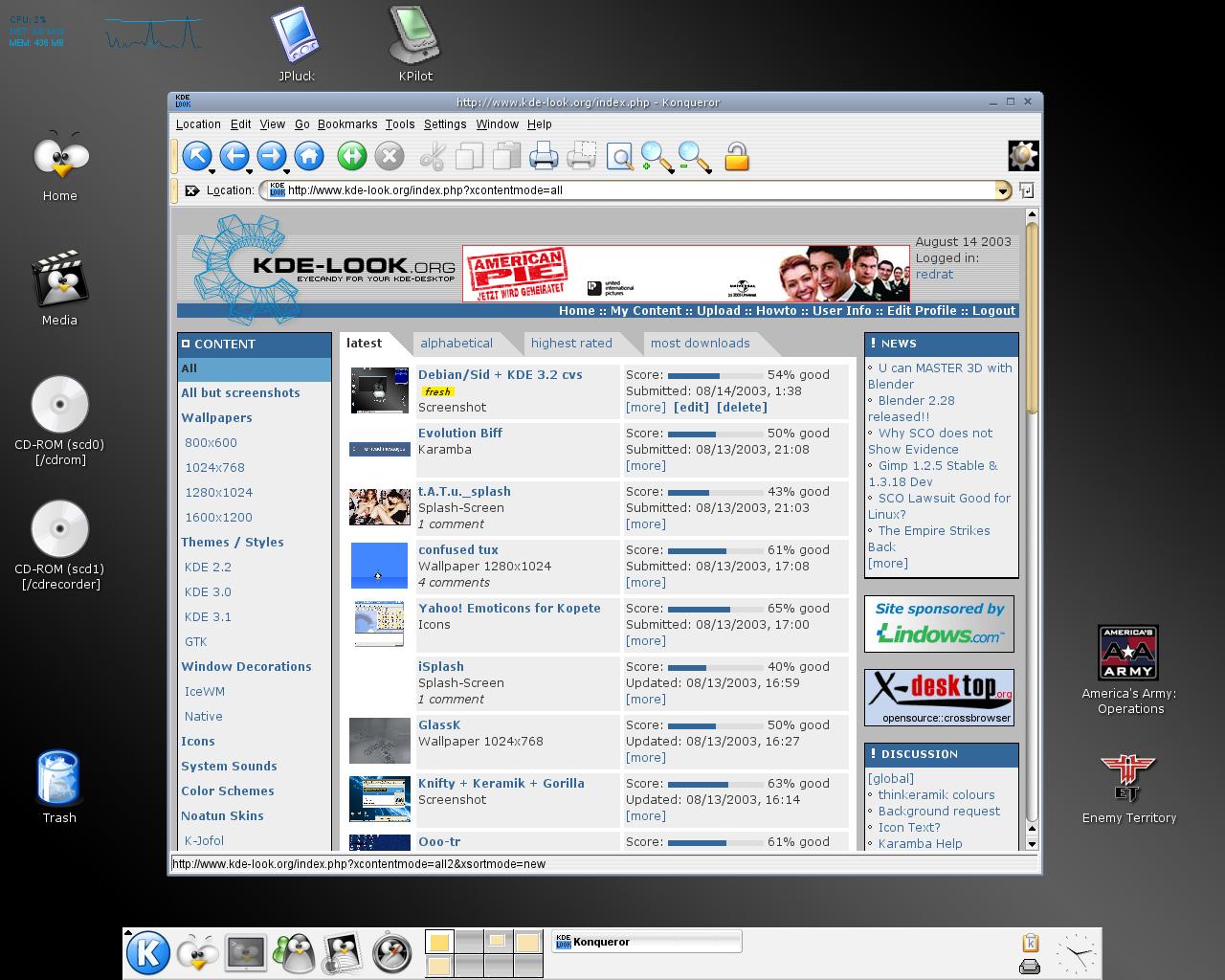Open the Home URL toolbar icon

[x=309, y=156]
